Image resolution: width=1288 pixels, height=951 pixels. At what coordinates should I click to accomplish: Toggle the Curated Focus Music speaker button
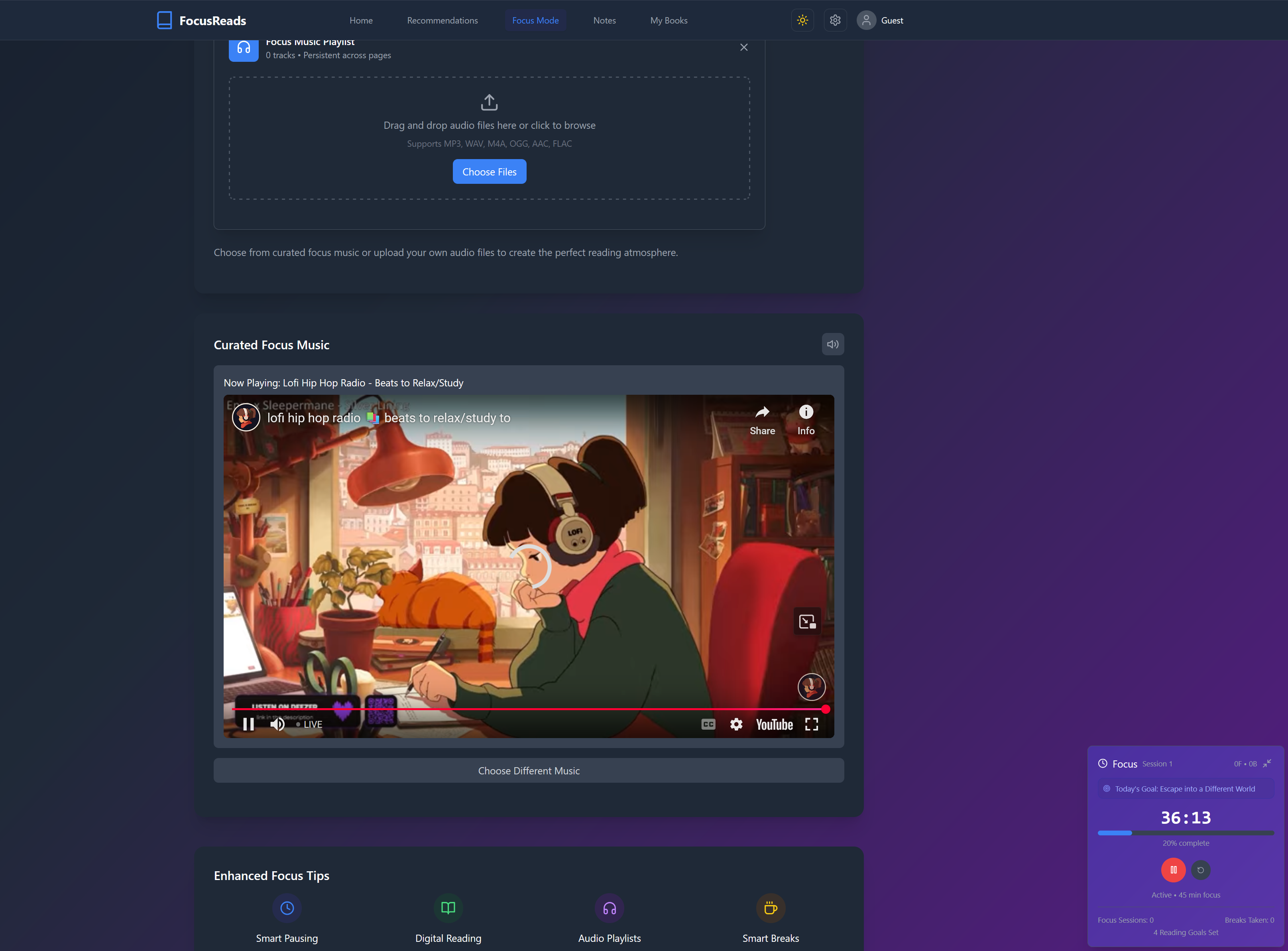click(x=832, y=344)
